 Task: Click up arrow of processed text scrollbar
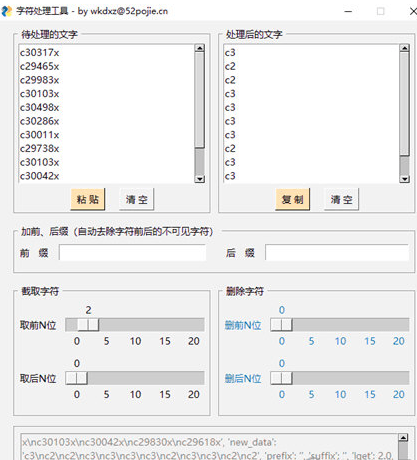404,48
